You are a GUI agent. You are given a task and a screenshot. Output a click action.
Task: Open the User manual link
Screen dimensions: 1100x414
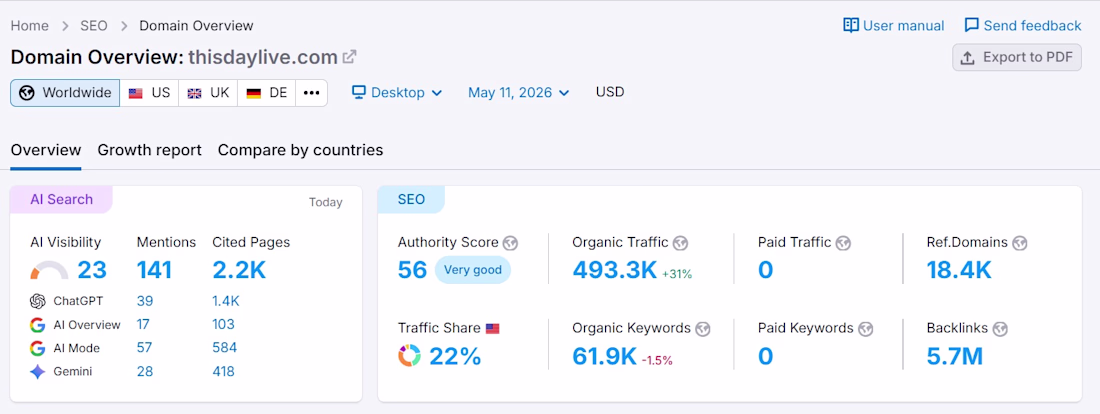click(x=894, y=25)
